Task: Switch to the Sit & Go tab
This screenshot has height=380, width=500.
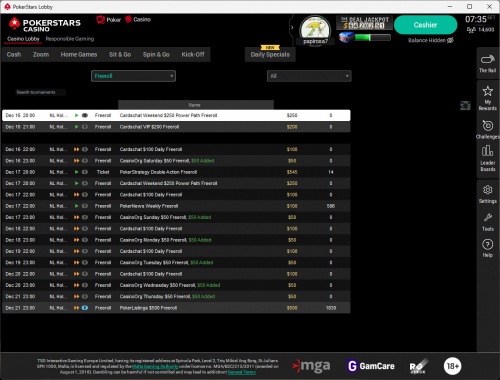Action: click(120, 54)
